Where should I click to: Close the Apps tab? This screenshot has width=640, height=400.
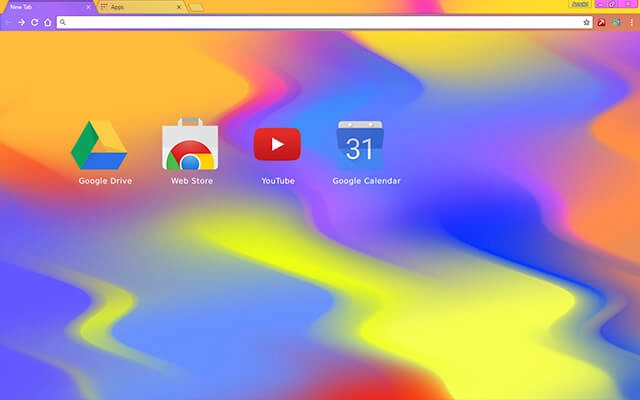[x=179, y=7]
